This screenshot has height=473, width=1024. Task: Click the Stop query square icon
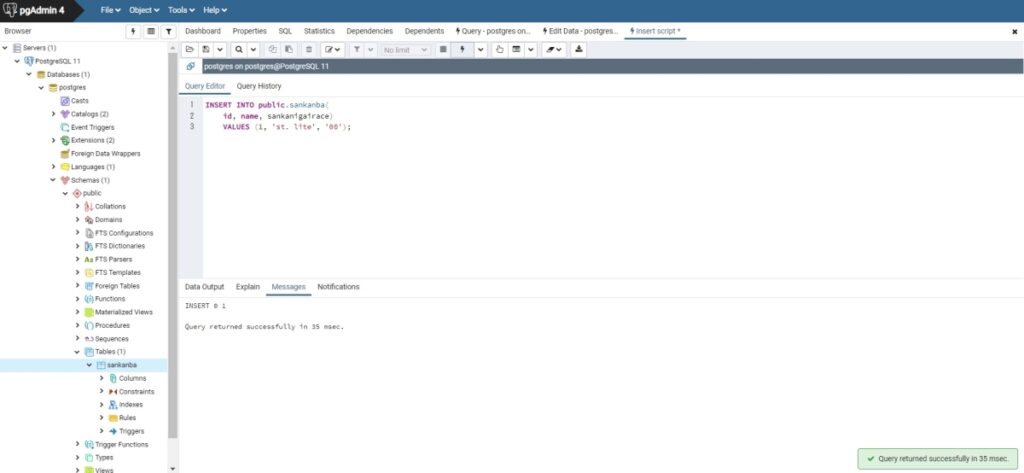pyautogui.click(x=444, y=49)
